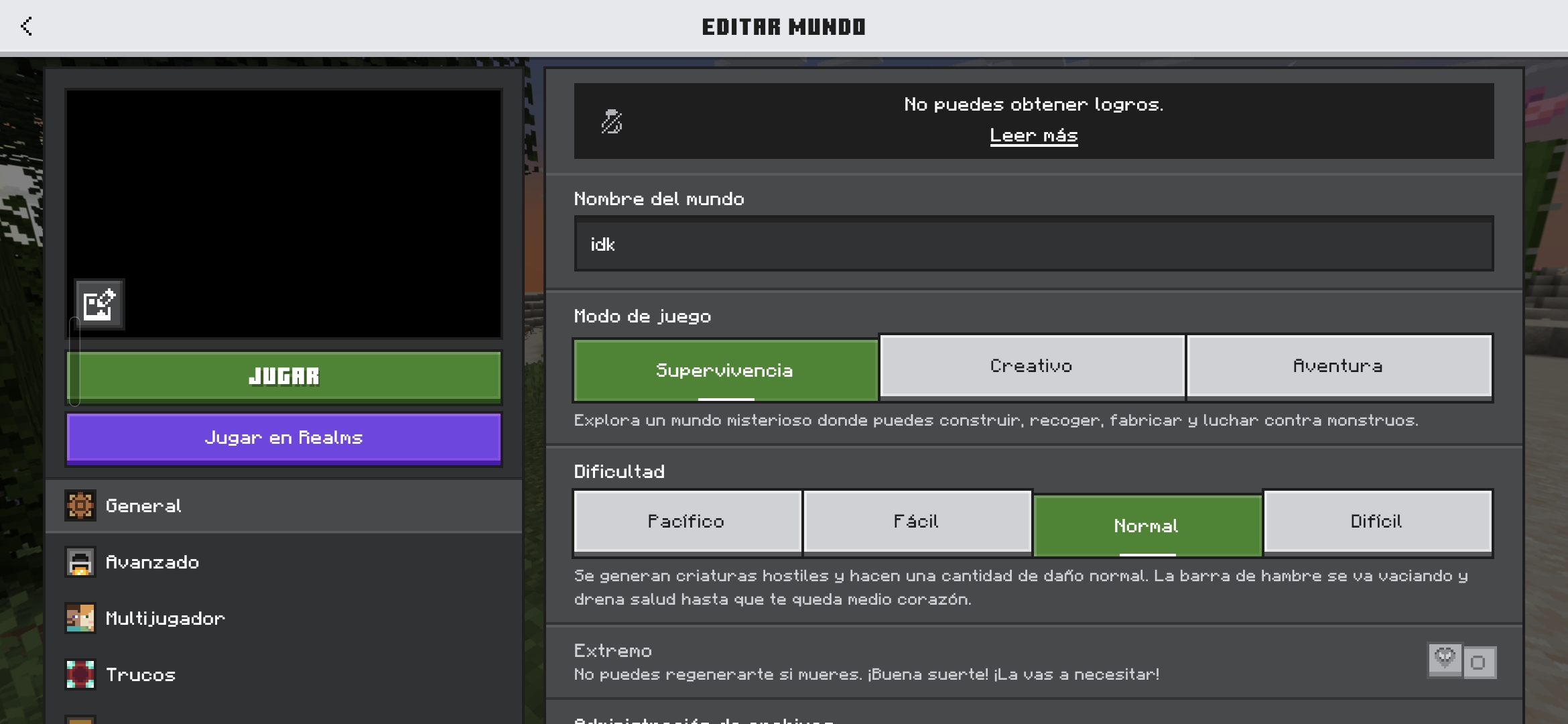Click the achievements disabled icon
1568x724 pixels.
(611, 121)
